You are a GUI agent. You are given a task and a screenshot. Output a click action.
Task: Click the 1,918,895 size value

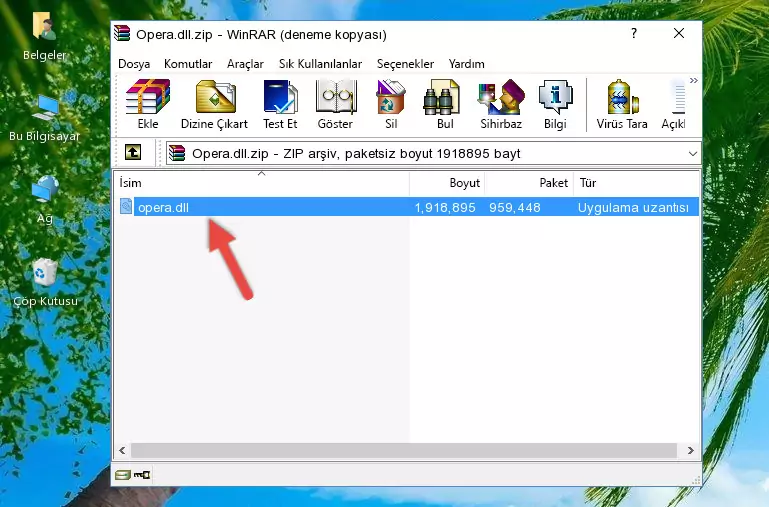(x=445, y=207)
